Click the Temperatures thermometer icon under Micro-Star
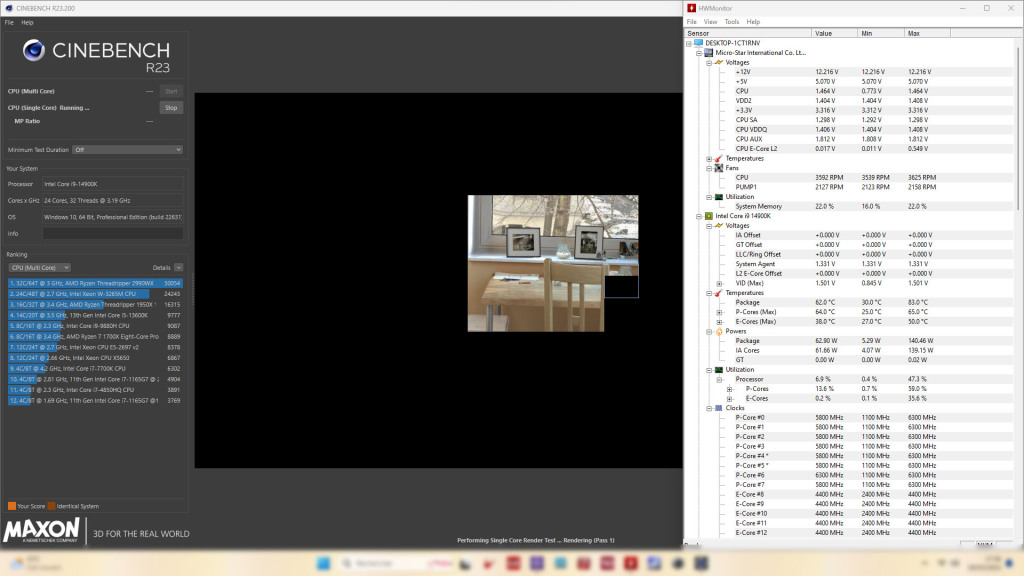Viewport: 1024px width, 576px height. [718, 158]
